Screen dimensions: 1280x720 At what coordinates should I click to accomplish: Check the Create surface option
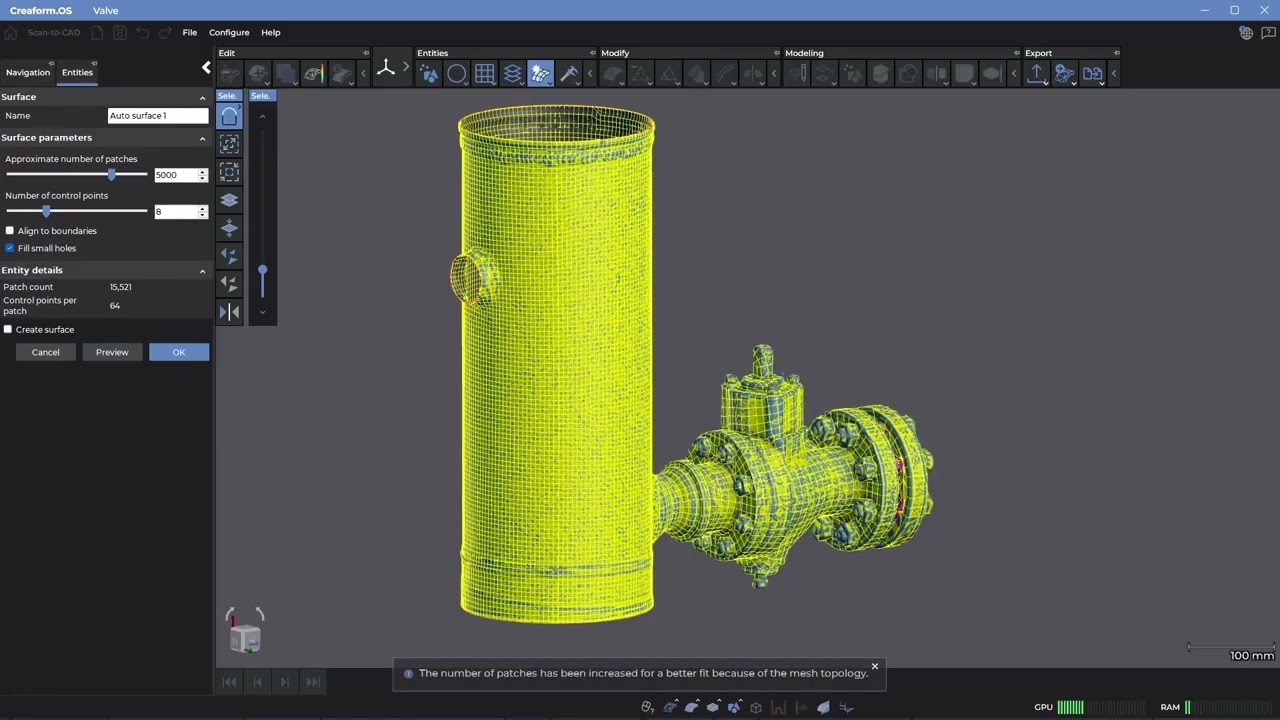coord(8,329)
